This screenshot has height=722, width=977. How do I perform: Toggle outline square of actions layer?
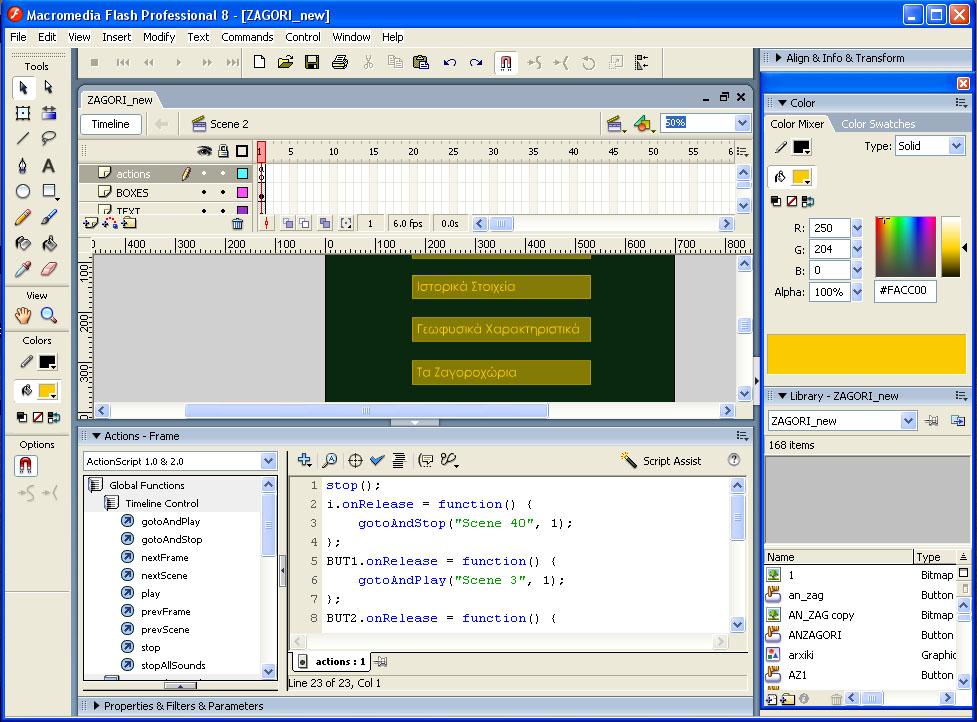(x=242, y=173)
